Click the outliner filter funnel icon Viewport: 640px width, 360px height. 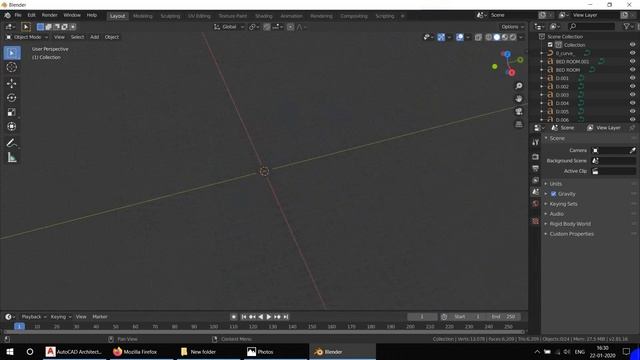pos(627,27)
